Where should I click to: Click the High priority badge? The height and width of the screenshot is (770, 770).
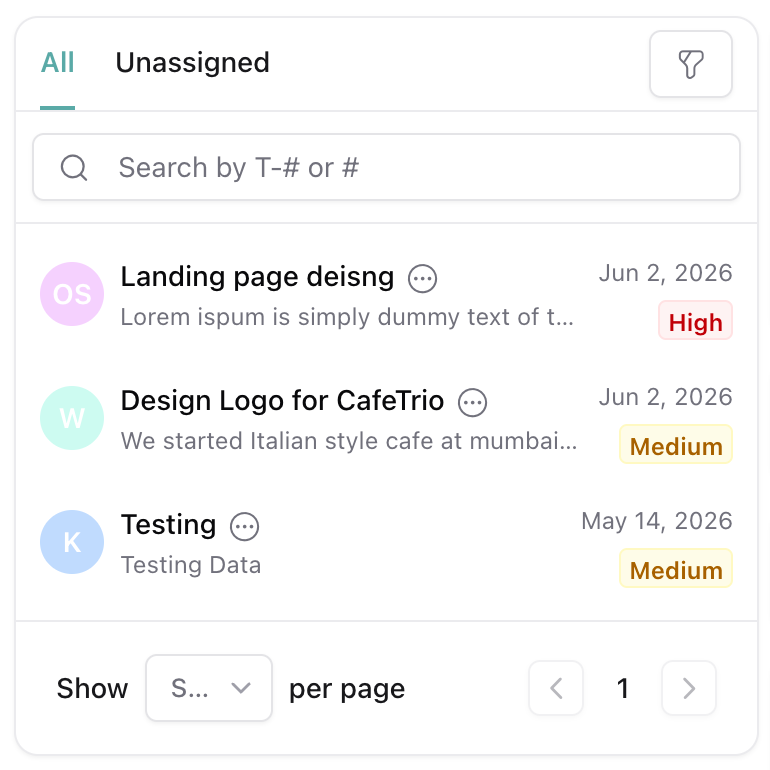tap(695, 320)
